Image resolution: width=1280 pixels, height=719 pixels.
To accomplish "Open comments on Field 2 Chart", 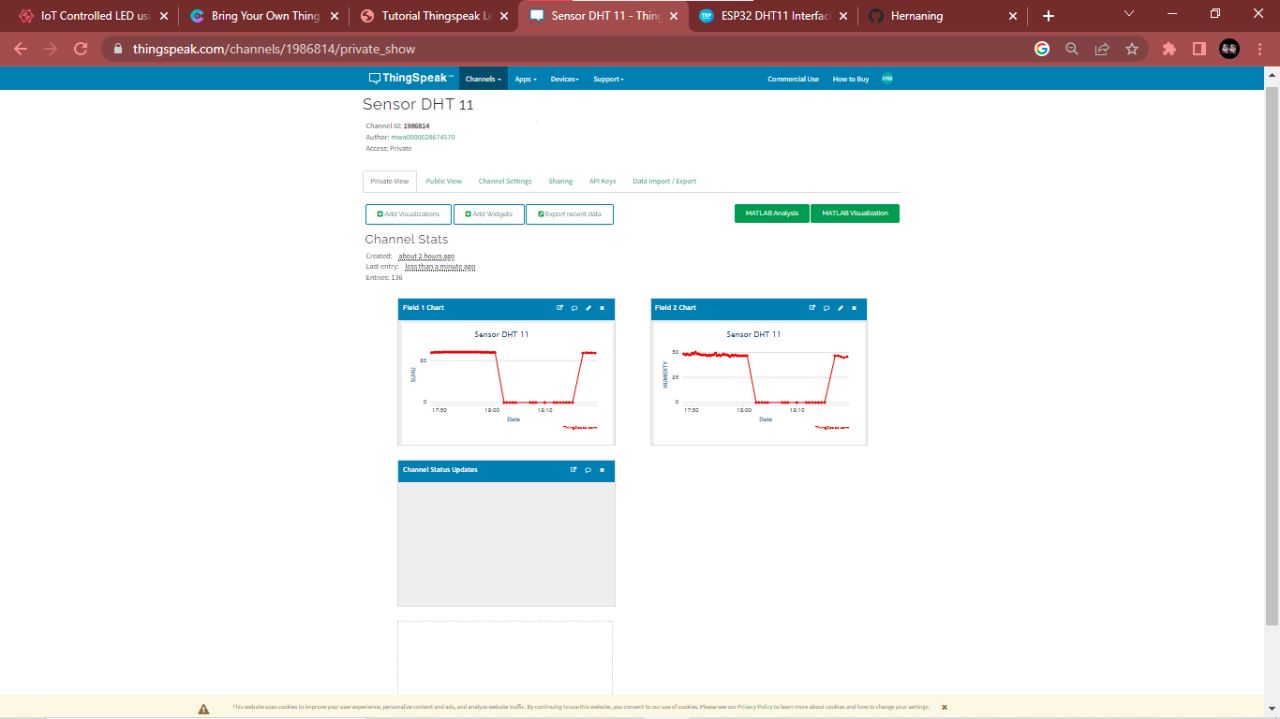I will 826,308.
